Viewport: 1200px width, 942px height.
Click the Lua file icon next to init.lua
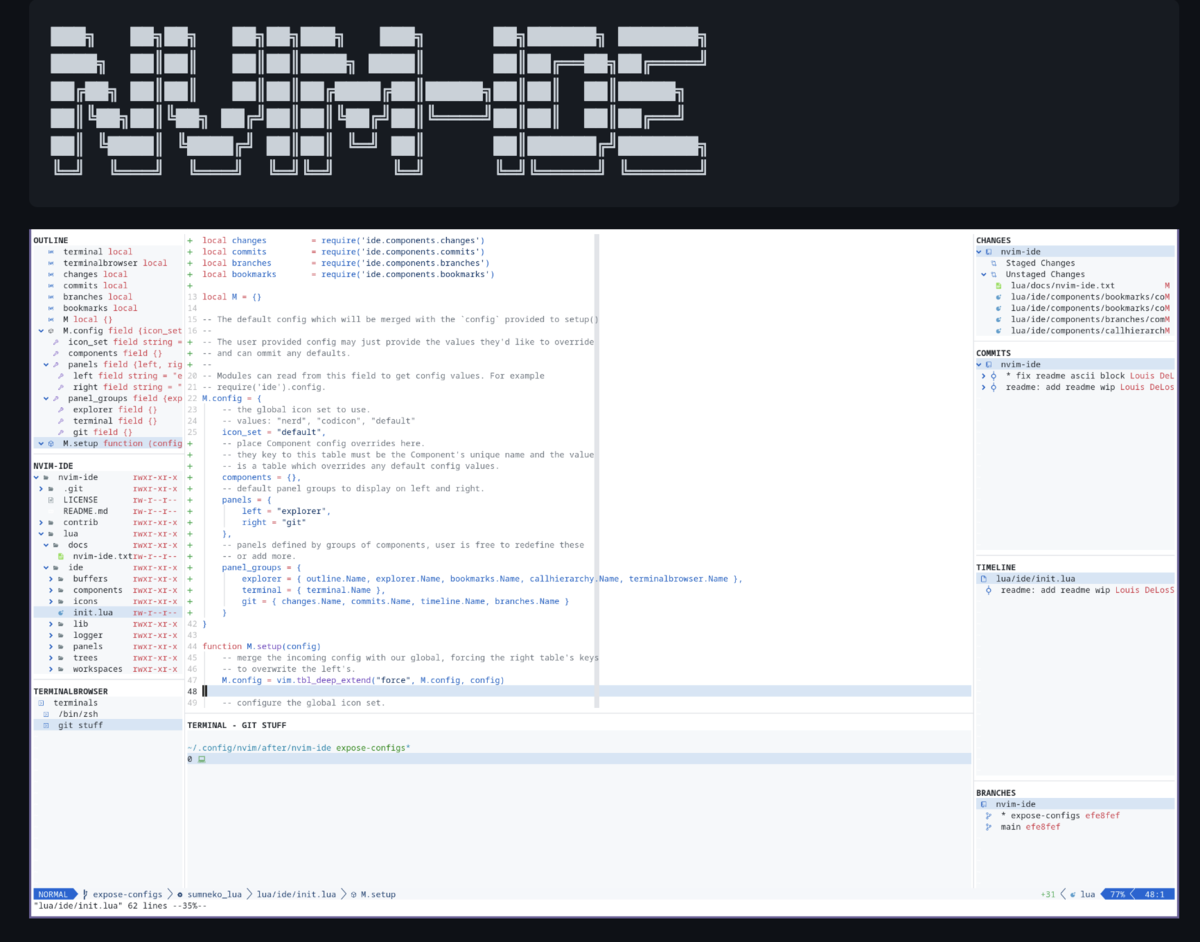point(62,612)
